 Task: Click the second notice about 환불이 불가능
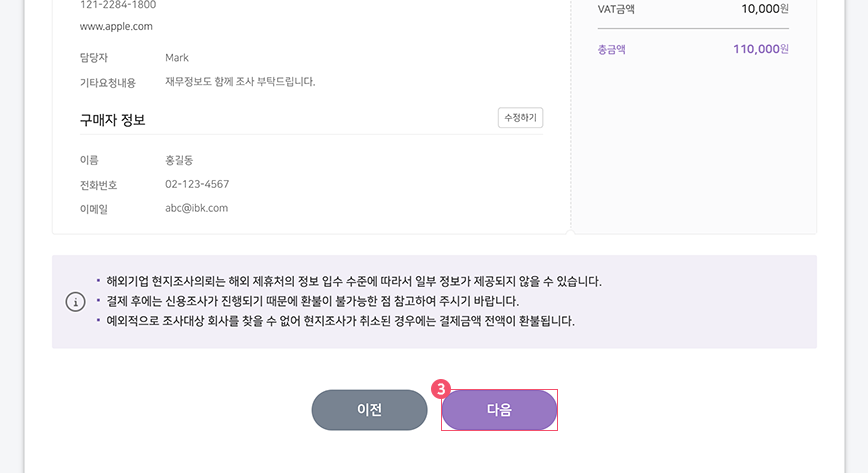[312, 301]
